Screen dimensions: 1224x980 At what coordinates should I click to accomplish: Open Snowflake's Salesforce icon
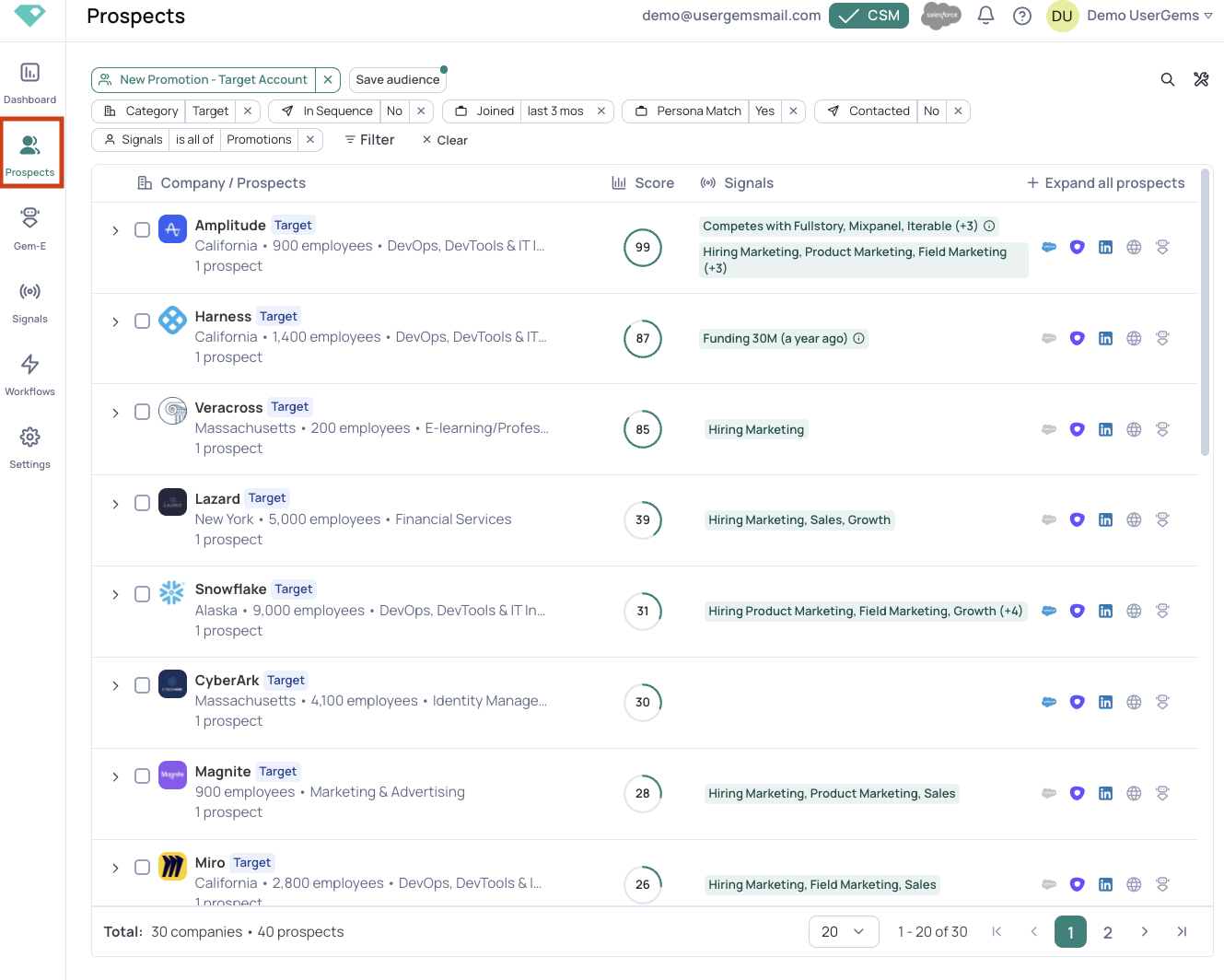[x=1049, y=611]
